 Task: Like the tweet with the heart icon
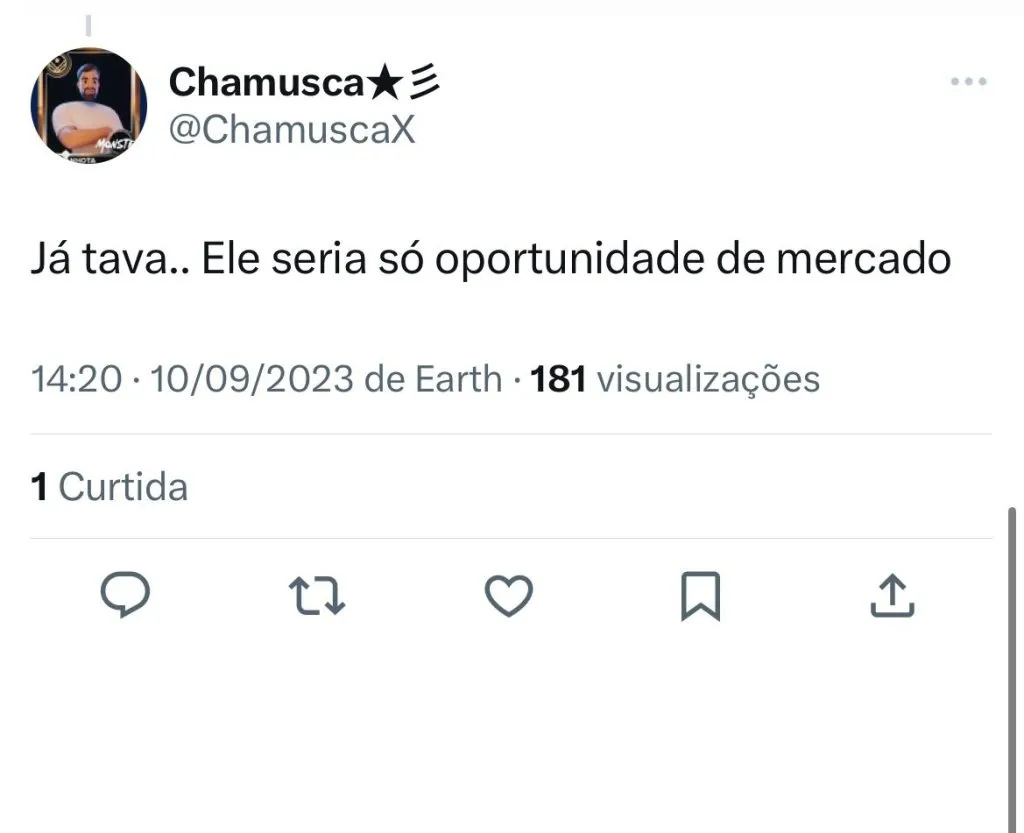(508, 596)
